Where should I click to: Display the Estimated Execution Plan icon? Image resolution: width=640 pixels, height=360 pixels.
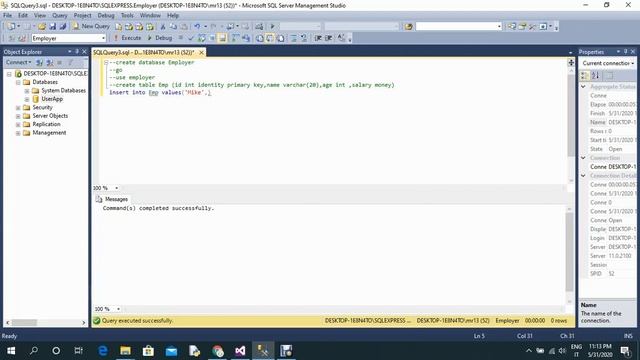(202, 38)
